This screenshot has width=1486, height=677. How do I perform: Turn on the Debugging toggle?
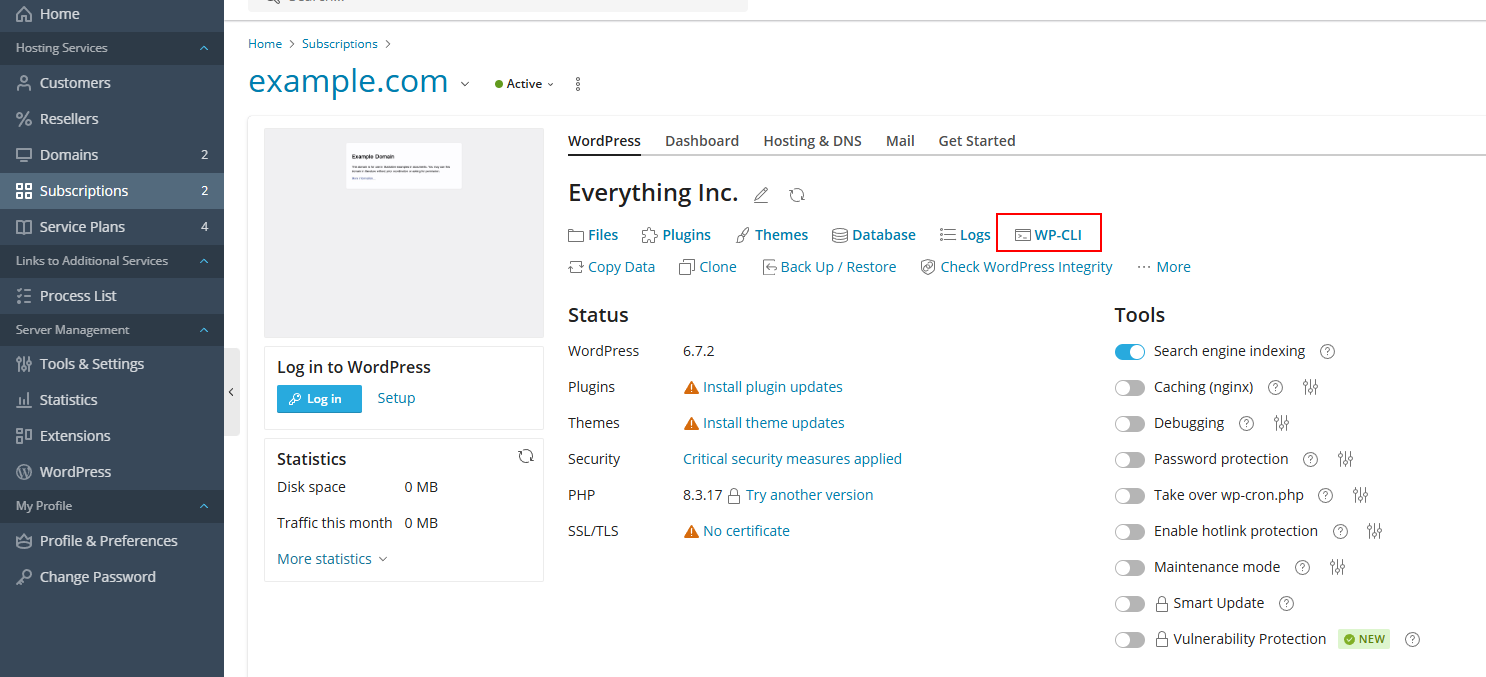pos(1130,424)
